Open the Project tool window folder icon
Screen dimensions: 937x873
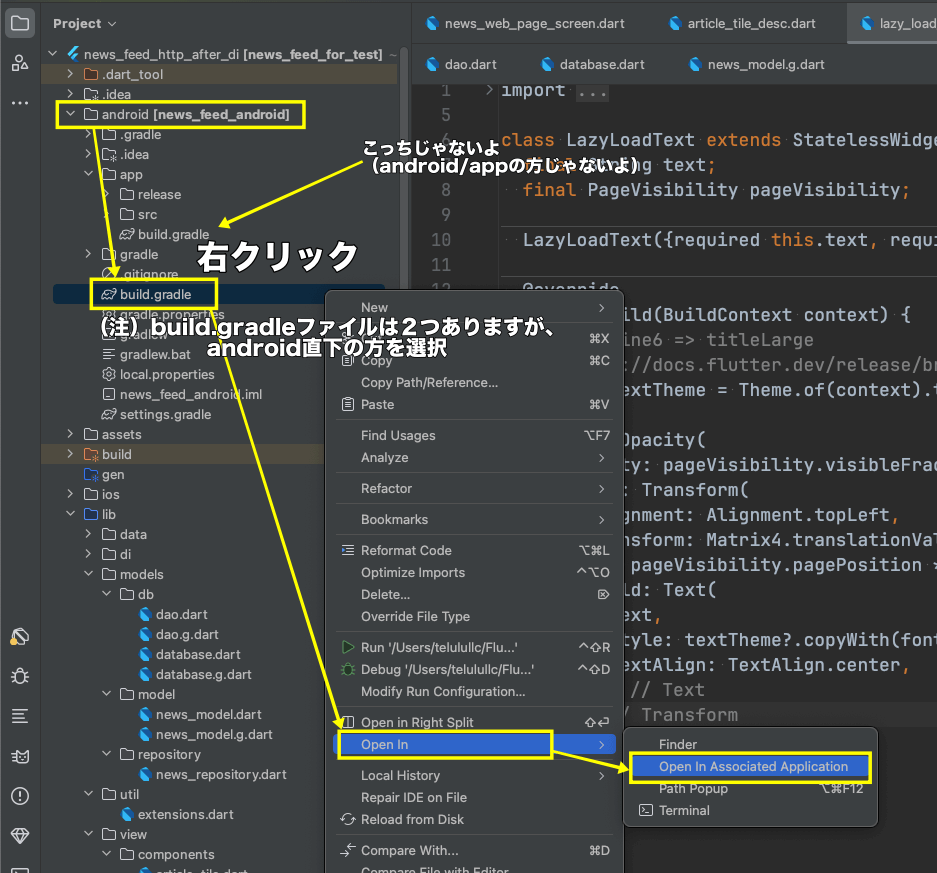tap(20, 23)
